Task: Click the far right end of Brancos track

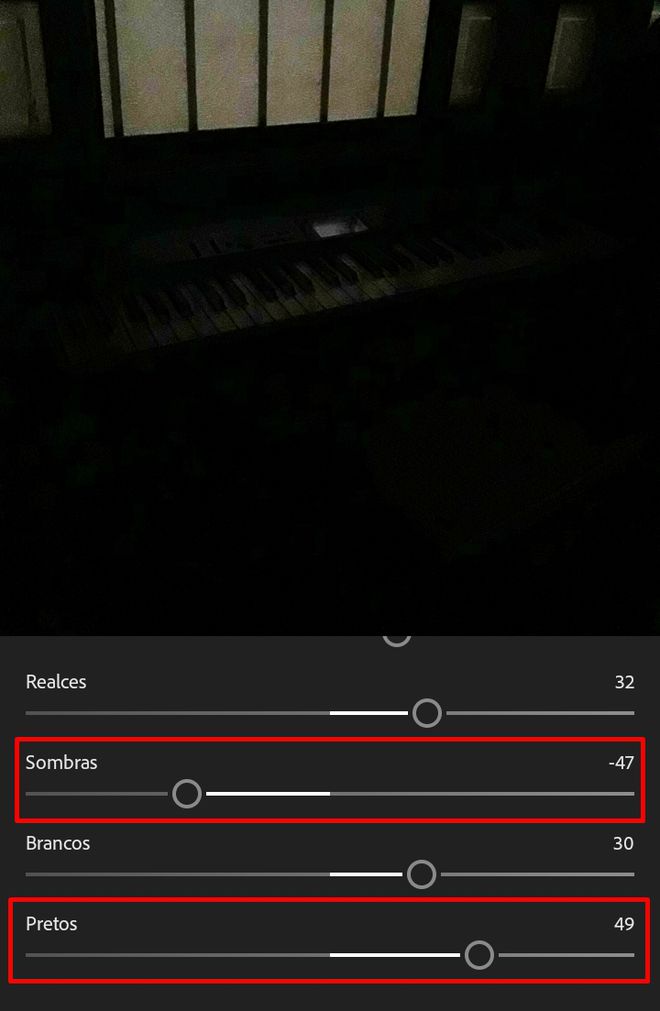Action: 632,874
